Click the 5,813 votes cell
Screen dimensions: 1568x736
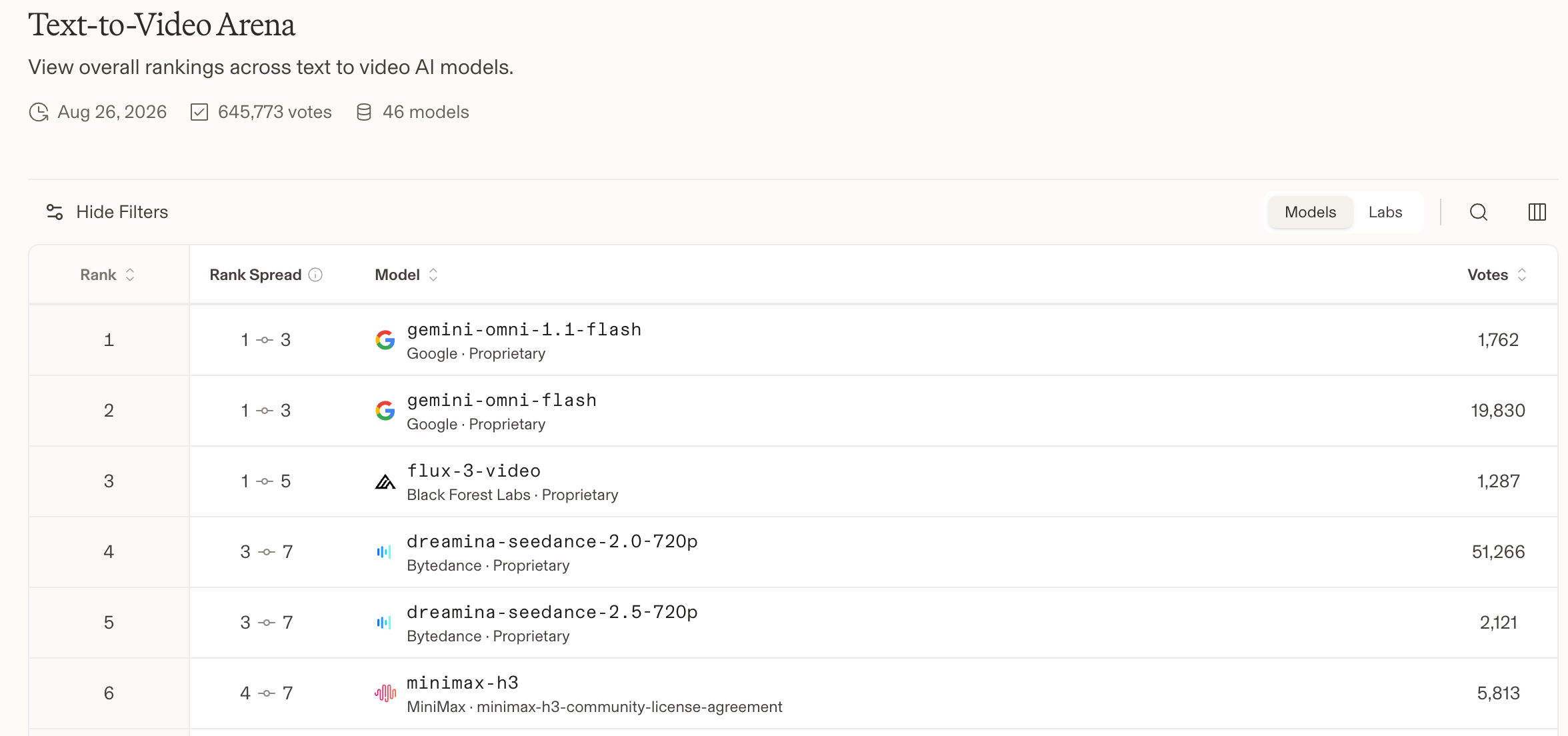point(1498,693)
